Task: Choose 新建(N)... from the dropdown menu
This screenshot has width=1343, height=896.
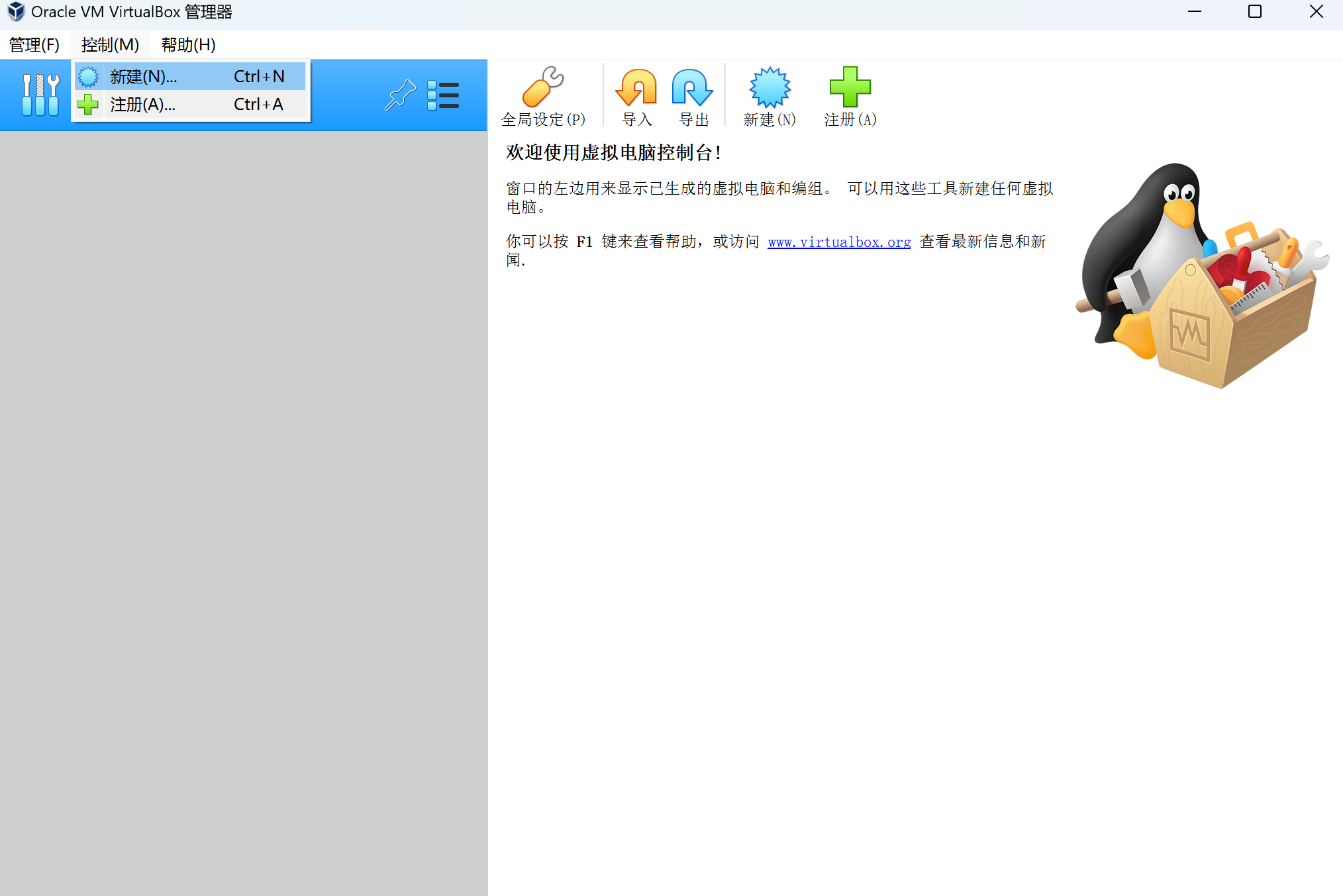Action: 190,76
